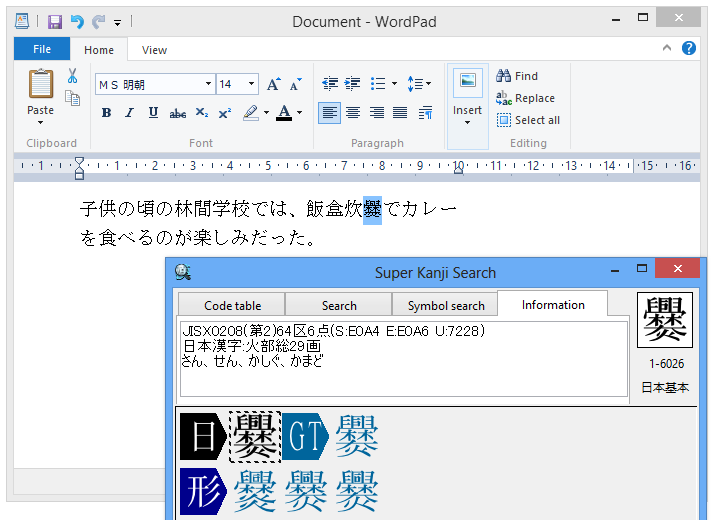Open the Insert dropdown menu
Screen dimensions: 715x520
467,118
